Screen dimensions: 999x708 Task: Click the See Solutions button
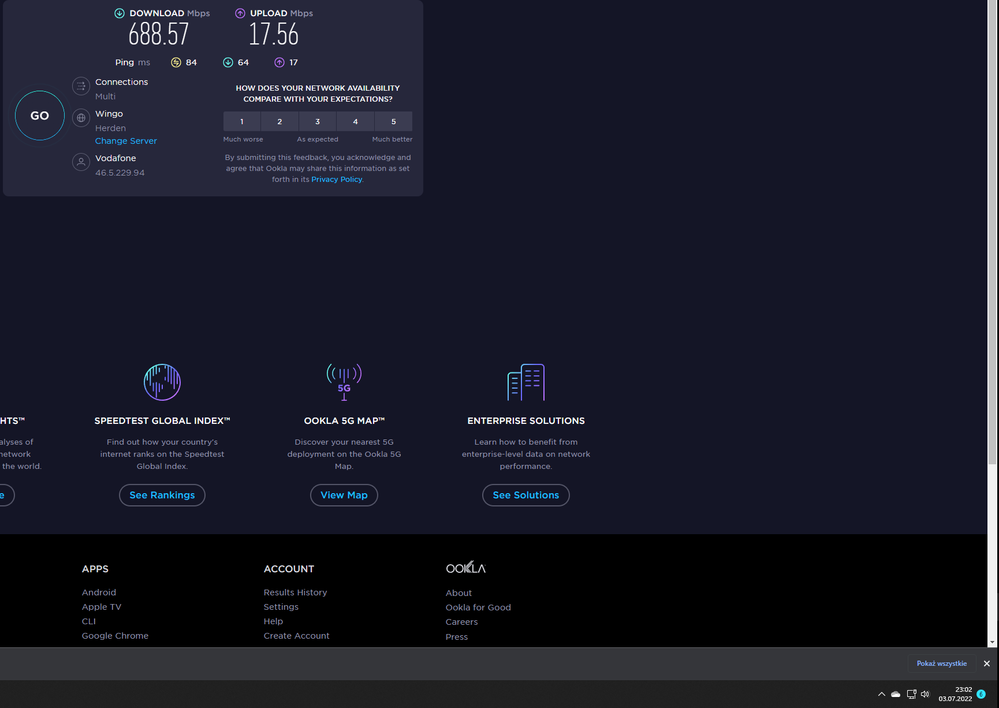526,495
